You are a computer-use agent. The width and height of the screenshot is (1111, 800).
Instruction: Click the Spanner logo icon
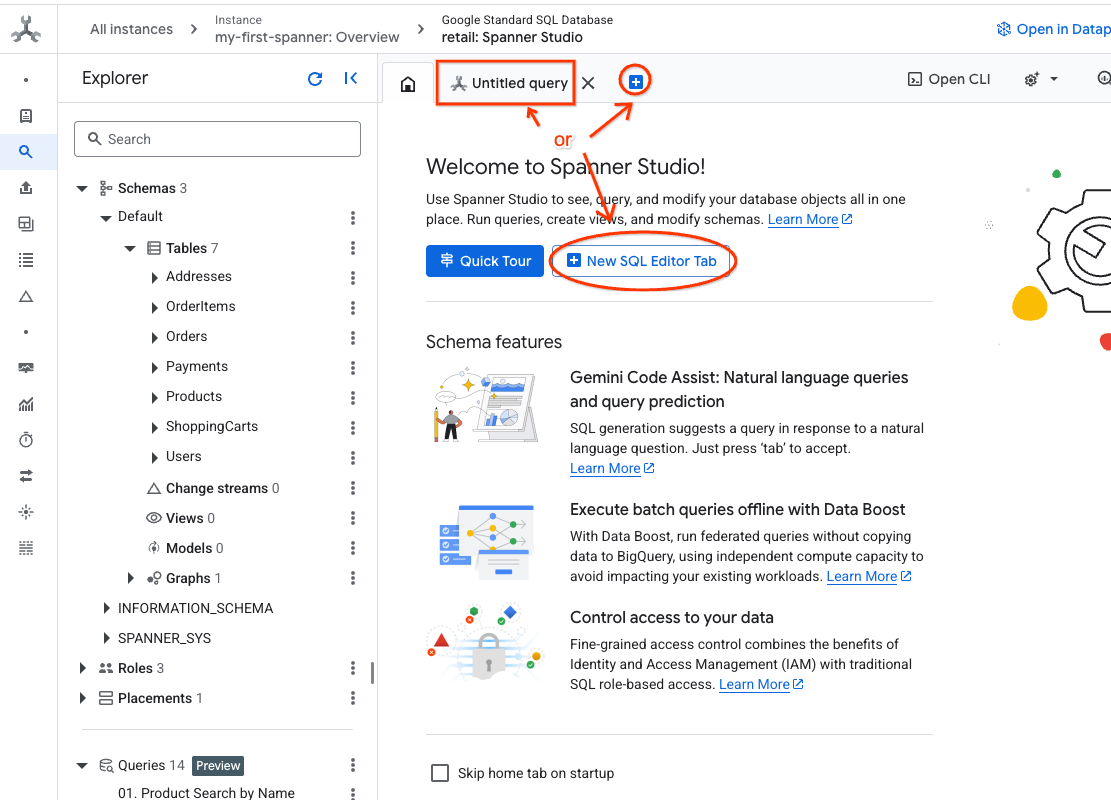tap(27, 30)
